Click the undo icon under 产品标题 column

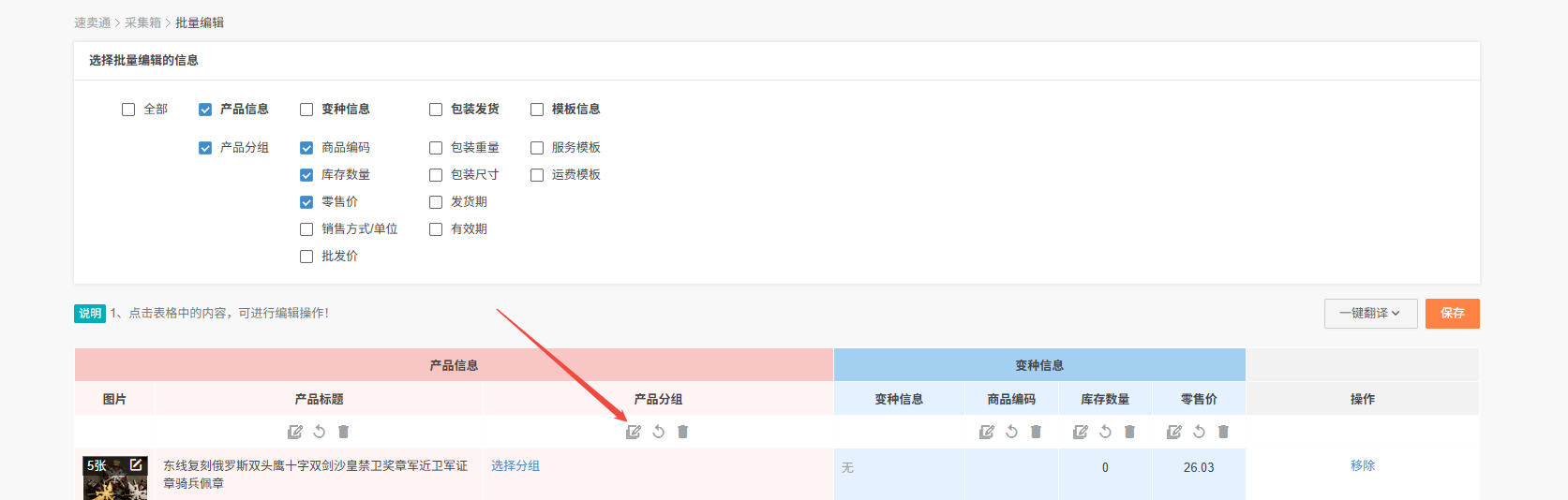tap(320, 432)
